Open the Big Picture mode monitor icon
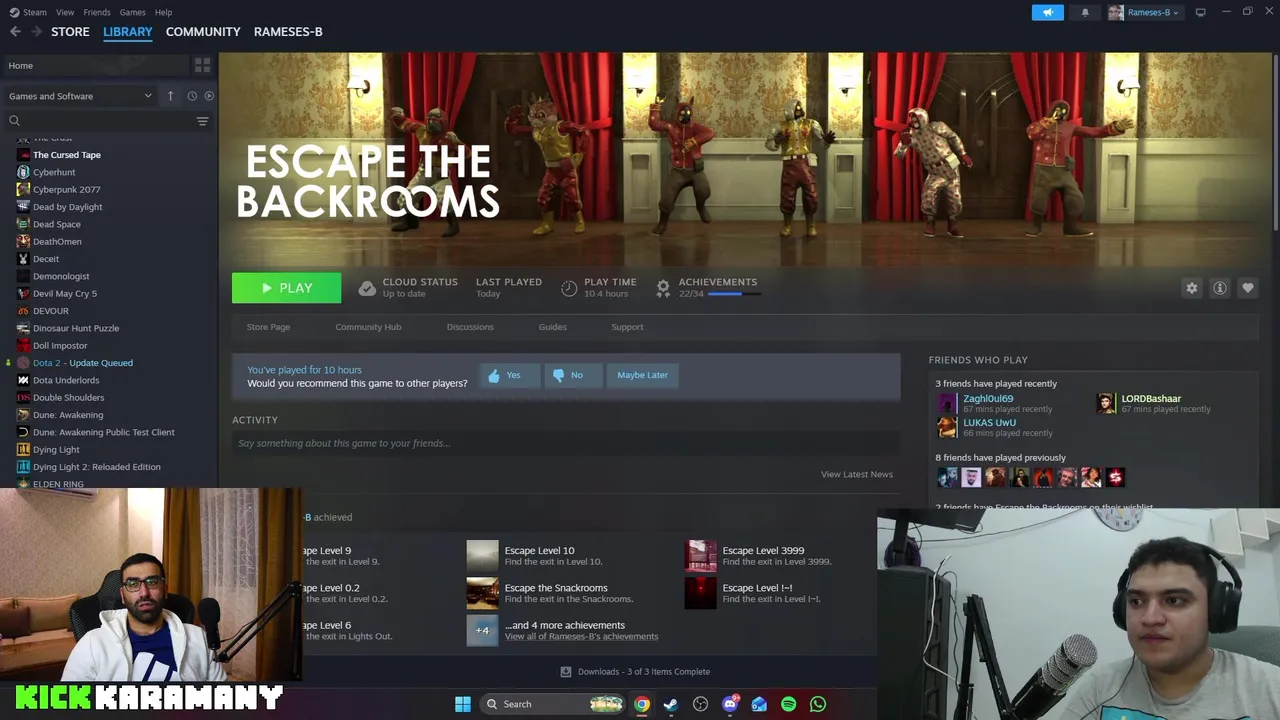Screen dimensions: 1280x720 (x=1200, y=12)
